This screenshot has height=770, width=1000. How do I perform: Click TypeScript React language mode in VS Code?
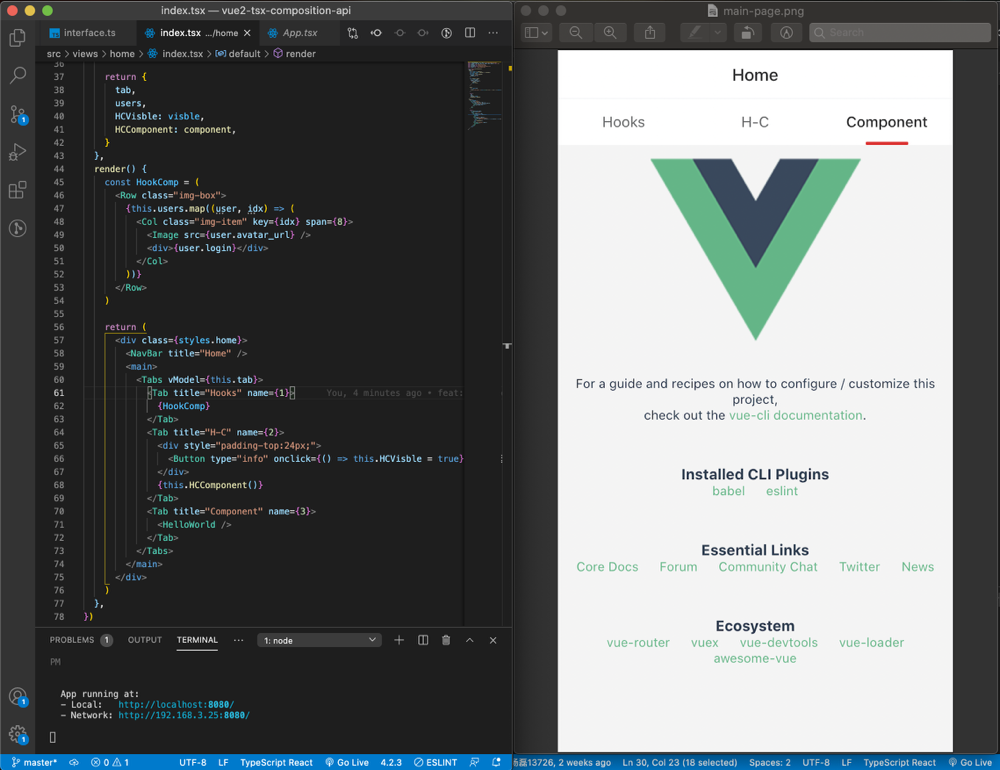pos(276,762)
